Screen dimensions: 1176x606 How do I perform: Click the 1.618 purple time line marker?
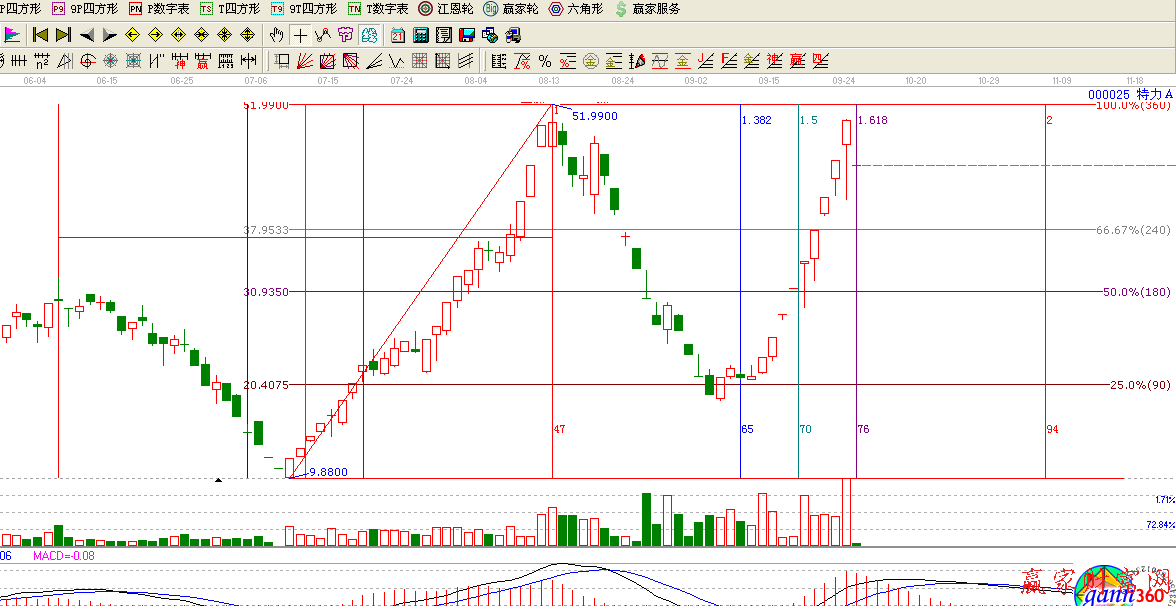(872, 120)
